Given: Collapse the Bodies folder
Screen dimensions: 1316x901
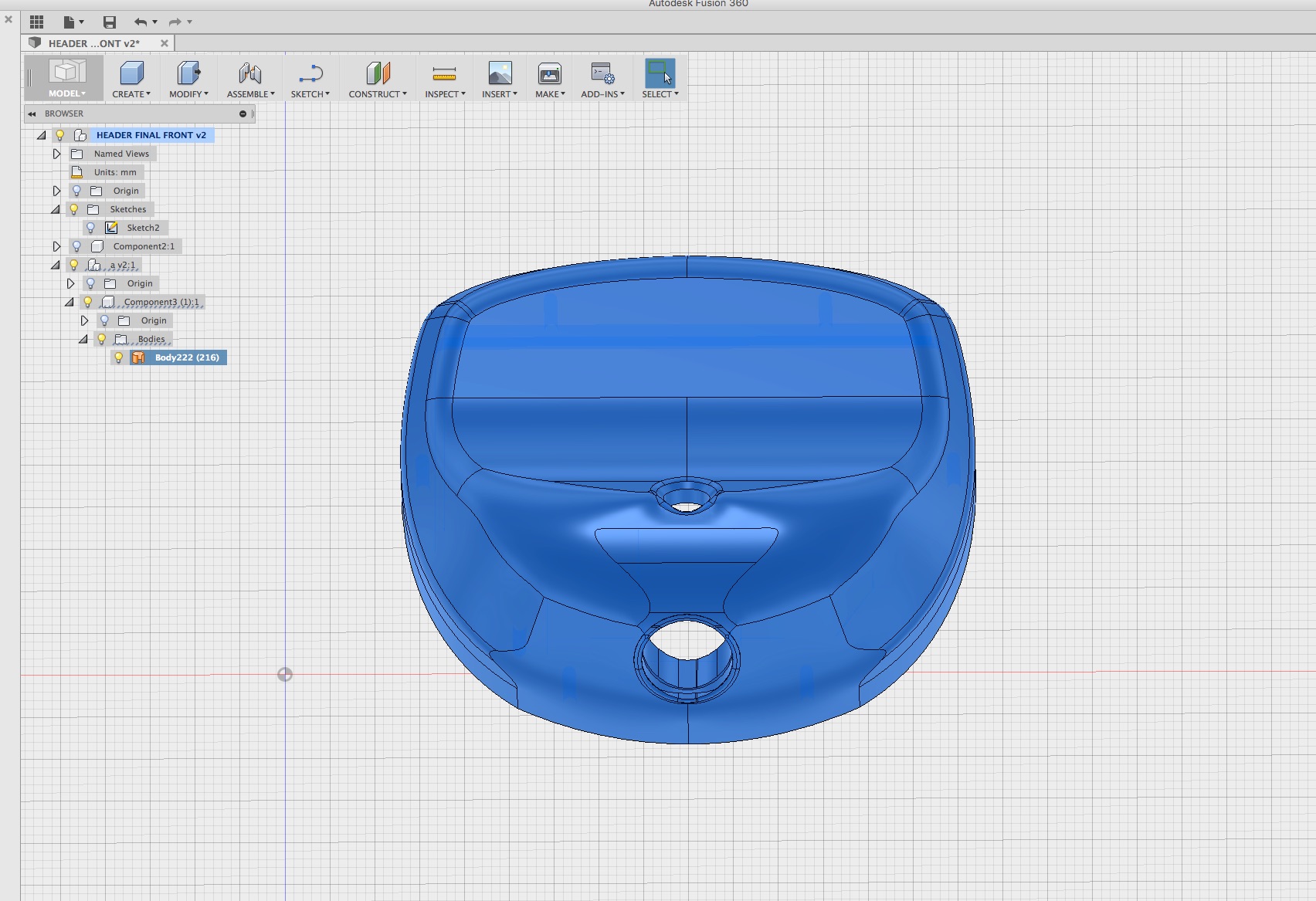Looking at the screenshot, I should tap(83, 339).
